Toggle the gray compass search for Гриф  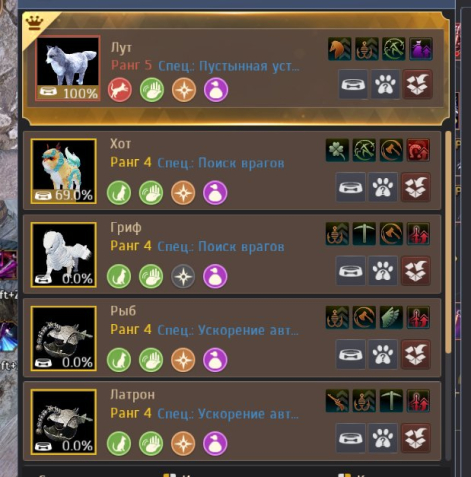tap(183, 276)
